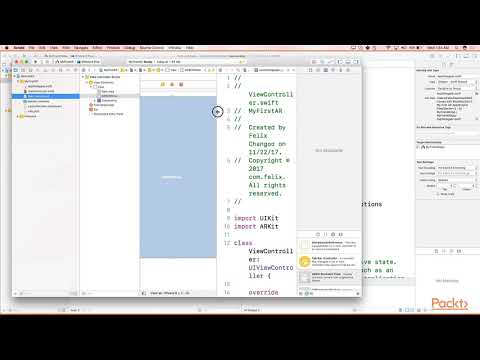Select Safe Area in the document outline
This screenshot has width=480, height=360.
click(x=107, y=91)
